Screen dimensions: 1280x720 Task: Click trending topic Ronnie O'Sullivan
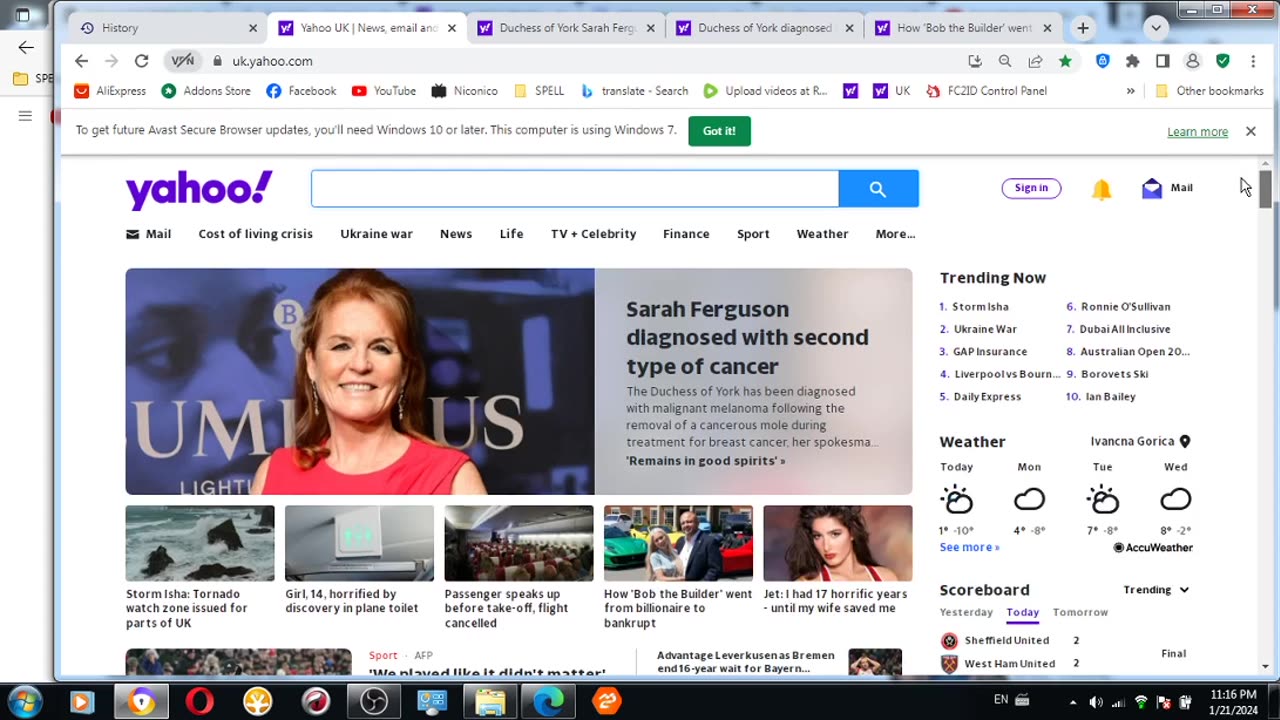pyautogui.click(x=1125, y=307)
